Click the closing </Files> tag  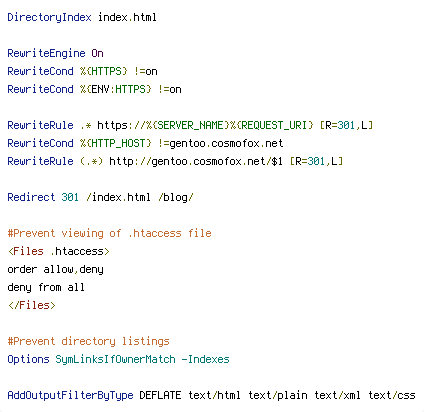[32, 305]
